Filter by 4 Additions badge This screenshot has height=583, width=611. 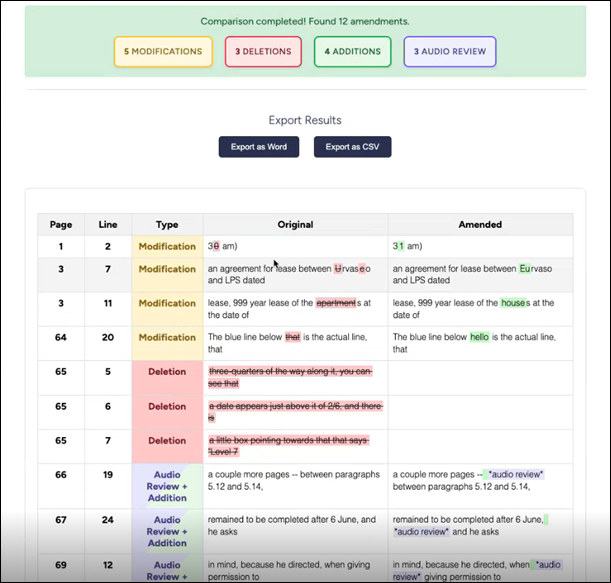point(353,51)
